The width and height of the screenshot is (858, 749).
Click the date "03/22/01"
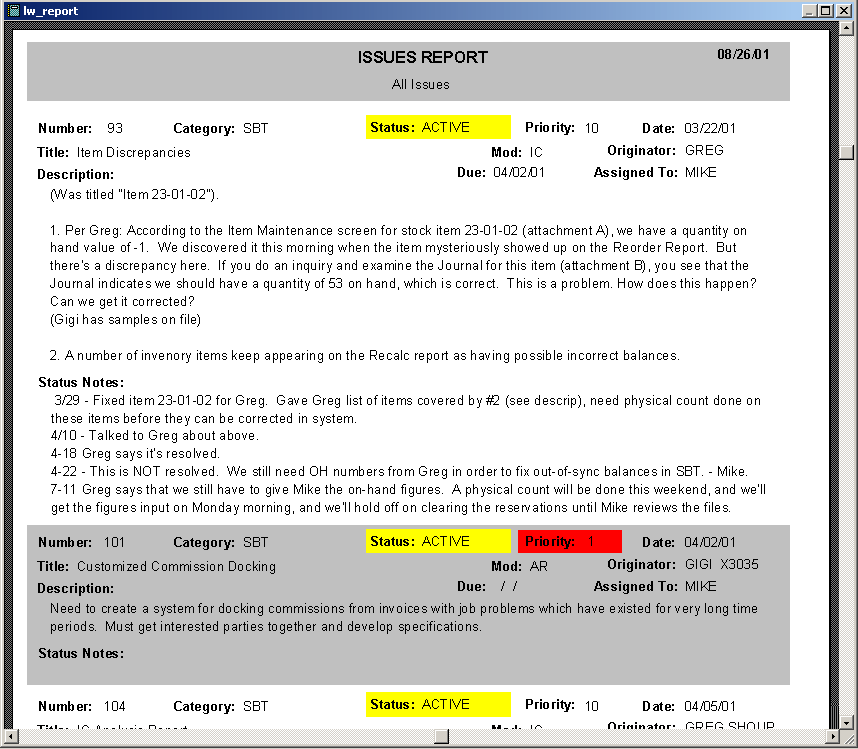710,128
